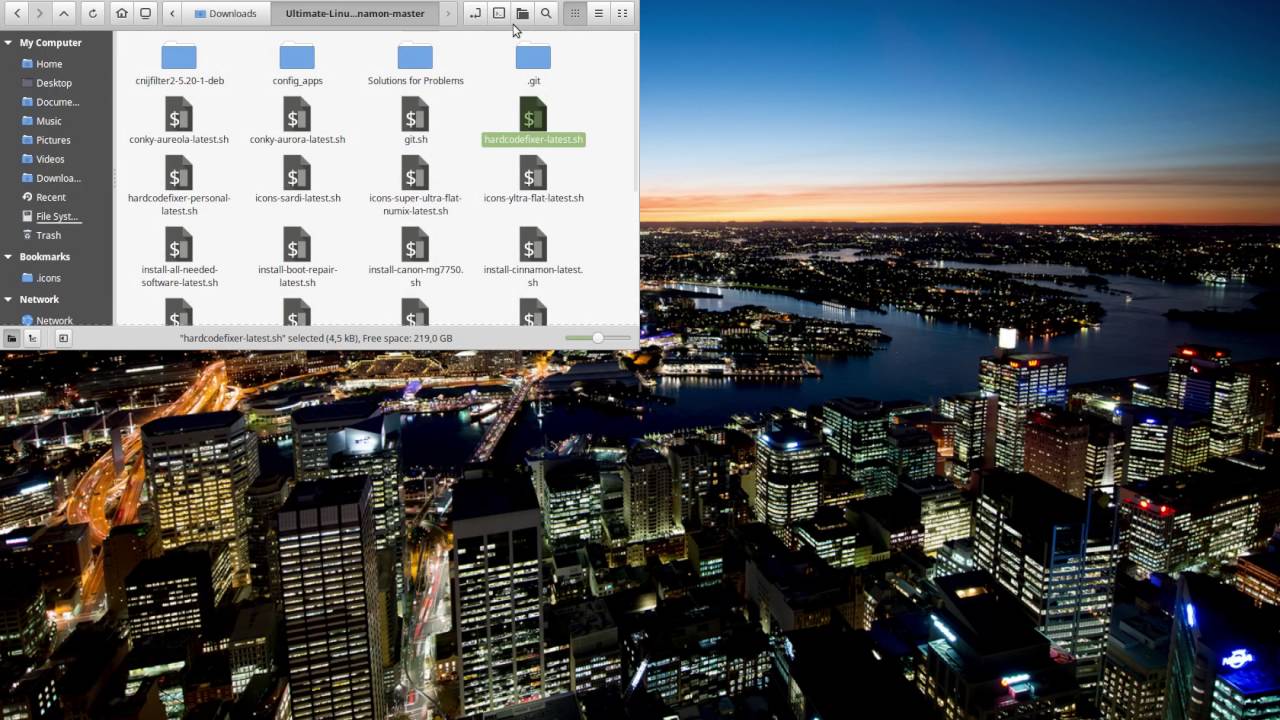Toggle the location entry path icon
This screenshot has height=720, width=1280.
pyautogui.click(x=475, y=13)
